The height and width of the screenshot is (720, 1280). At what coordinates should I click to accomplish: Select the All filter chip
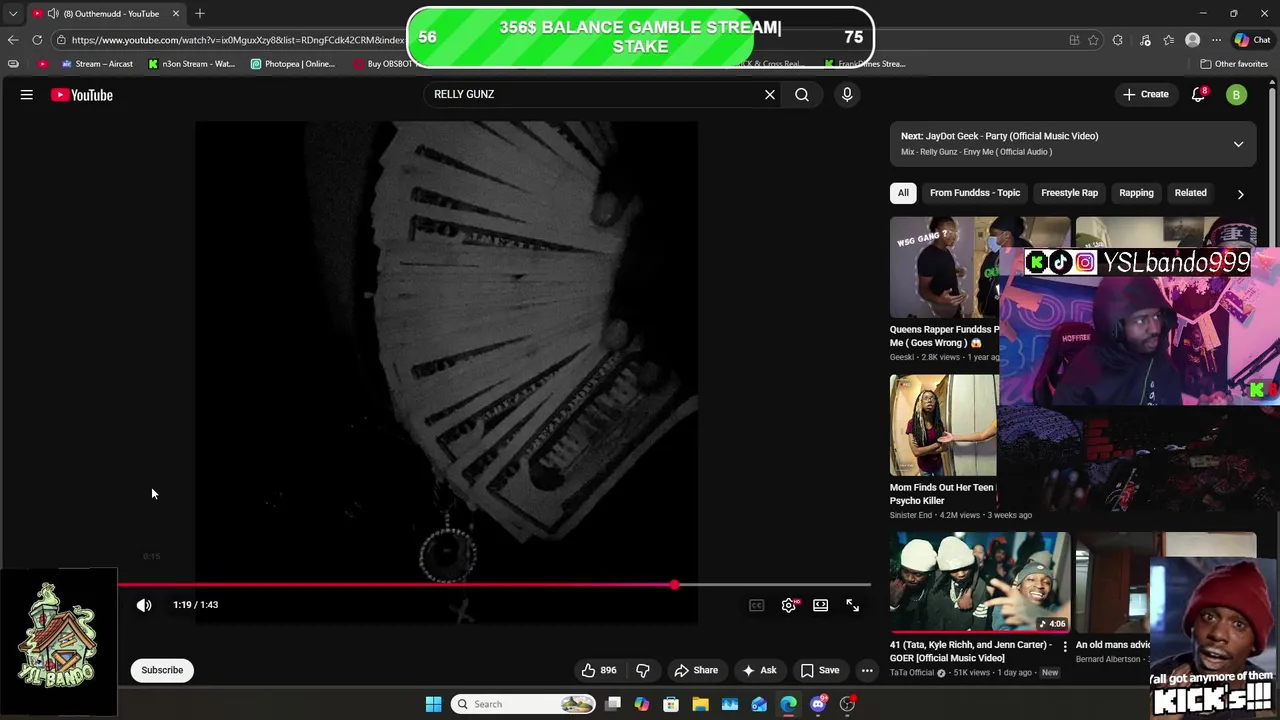903,193
